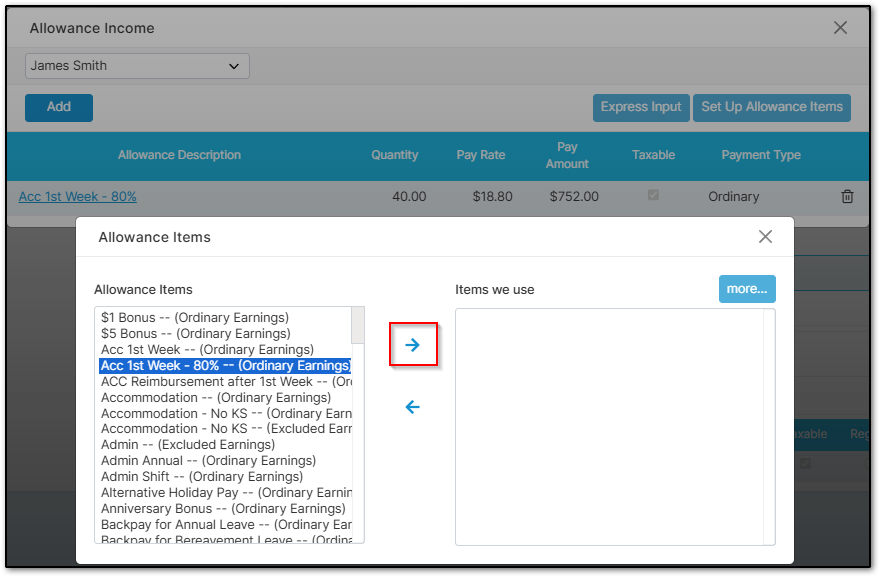Image resolution: width=880 pixels, height=577 pixels.
Task: Click the 40.00 quantity value
Action: click(409, 196)
